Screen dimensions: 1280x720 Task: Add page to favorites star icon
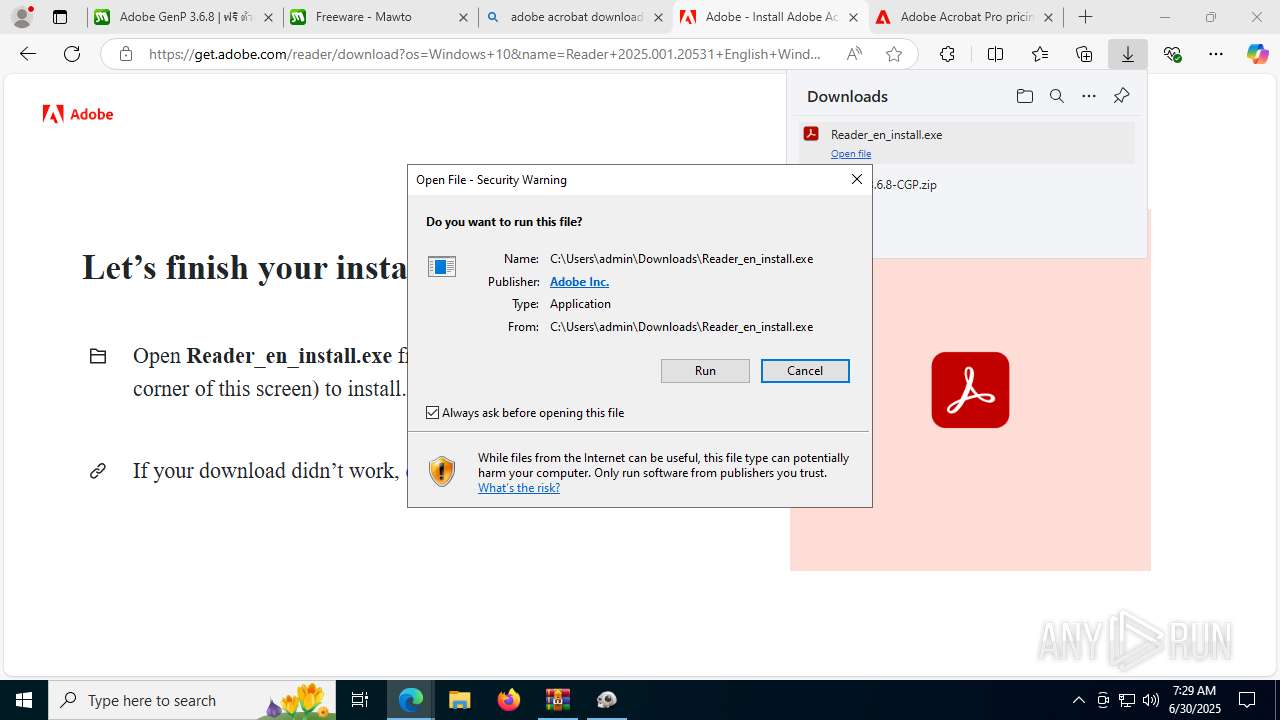coord(894,54)
